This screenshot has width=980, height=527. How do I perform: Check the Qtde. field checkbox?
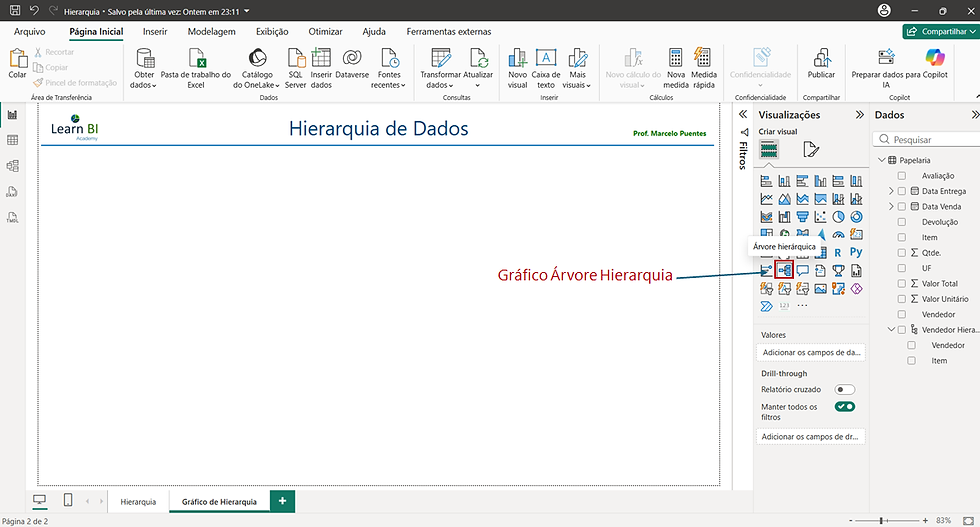tap(902, 253)
